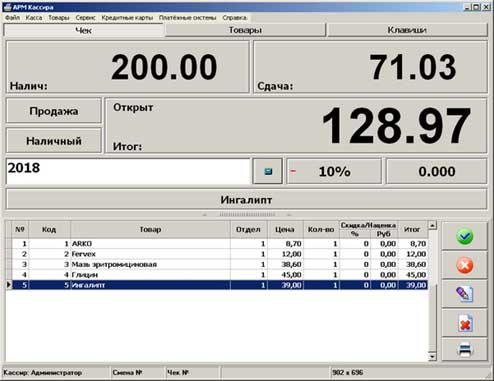Click the 10% discount button
Screen dimensions: 494x381
334,171
